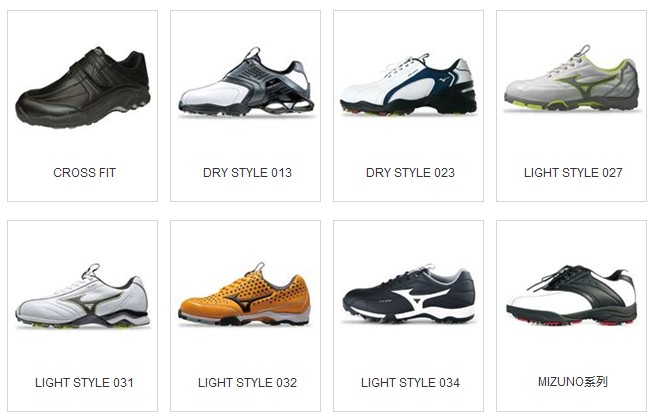Select the grey-green LIGHT STYLE 027 shoe
This screenshot has height=416, width=654.
(x=571, y=78)
